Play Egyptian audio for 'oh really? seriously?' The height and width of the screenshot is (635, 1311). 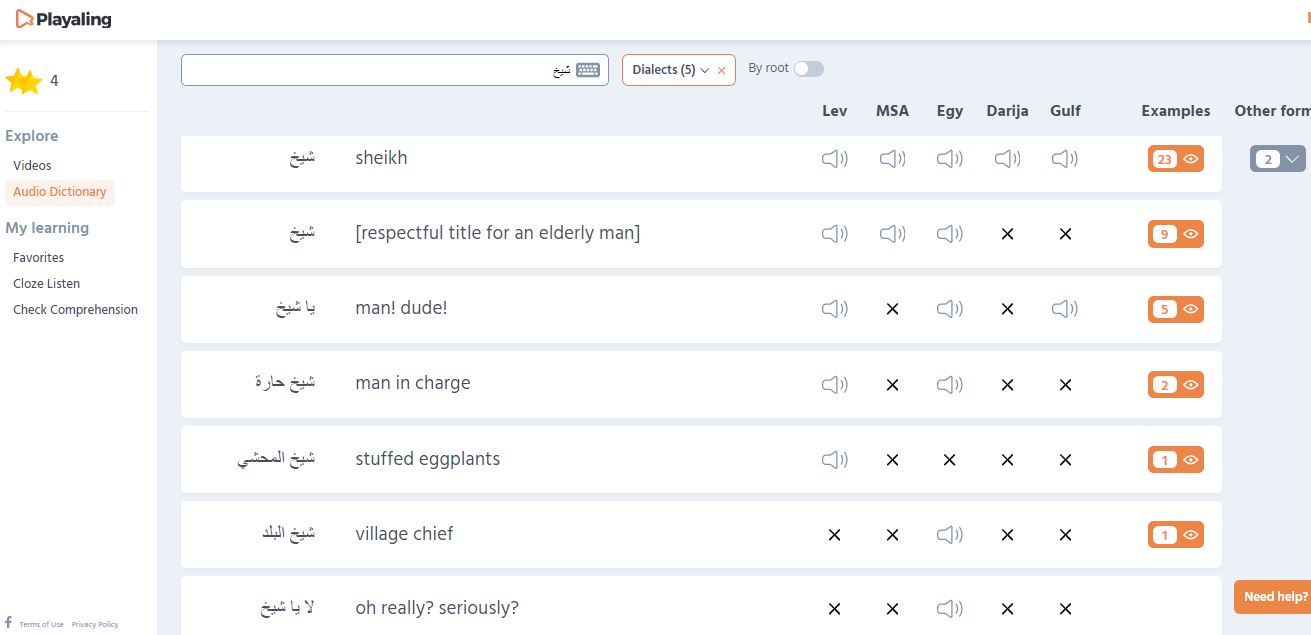pyautogui.click(x=949, y=609)
